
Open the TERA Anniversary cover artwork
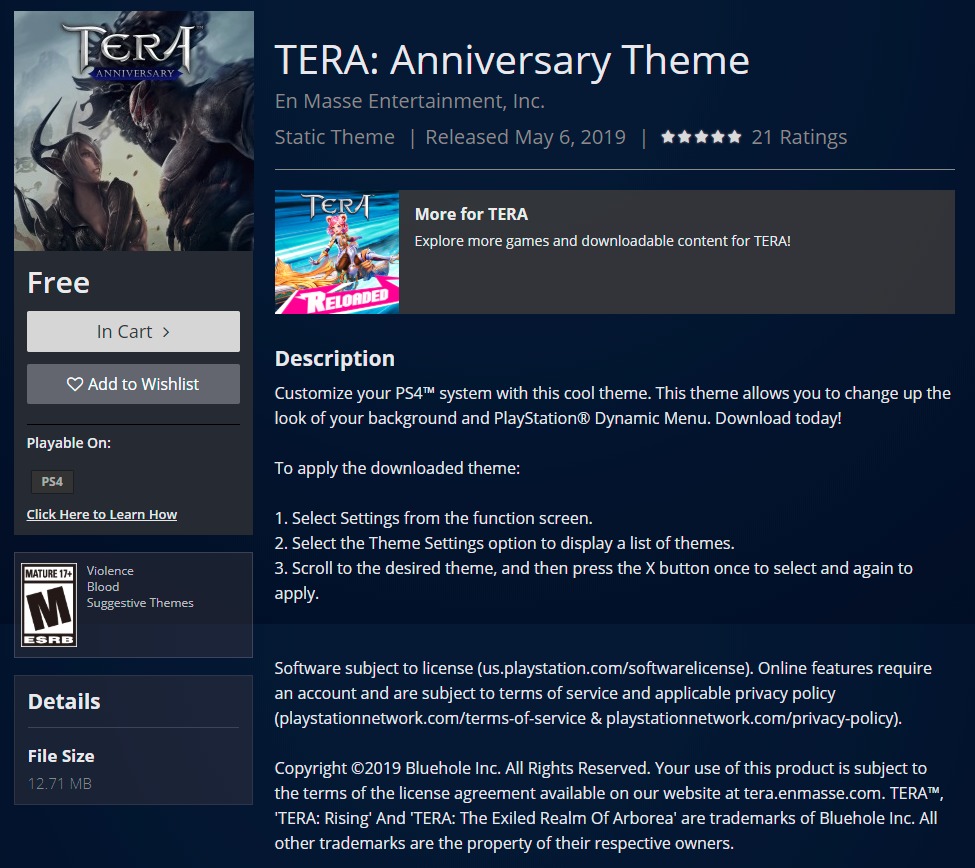[134, 131]
